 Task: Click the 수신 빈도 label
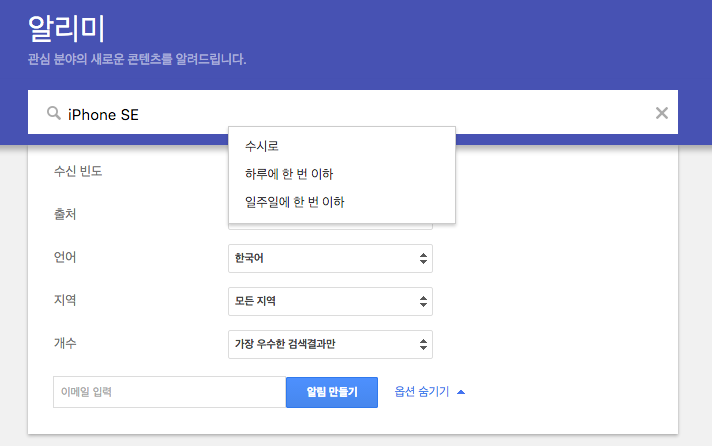(78, 171)
